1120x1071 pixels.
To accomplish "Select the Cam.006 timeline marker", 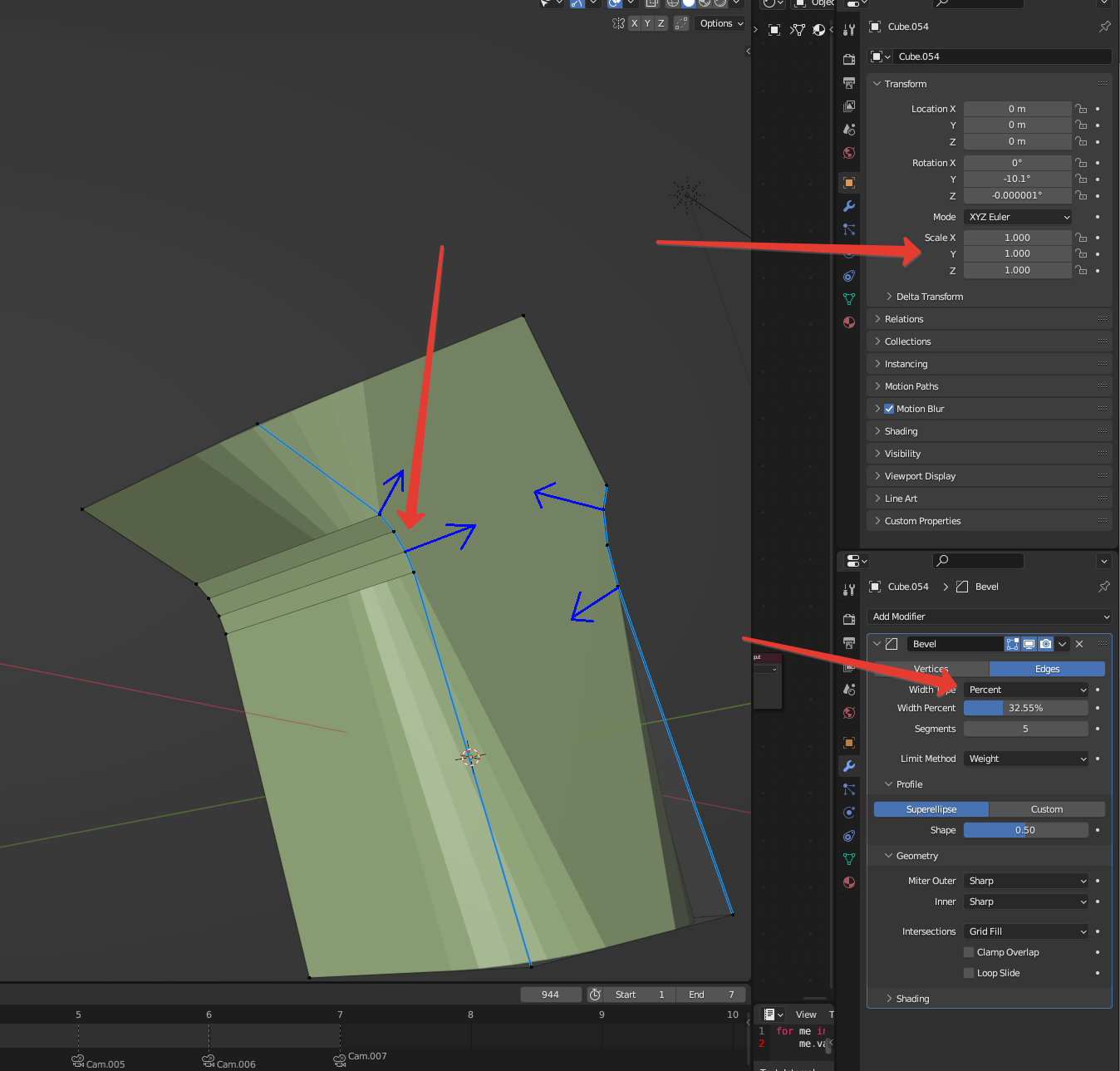I will coord(229,1063).
